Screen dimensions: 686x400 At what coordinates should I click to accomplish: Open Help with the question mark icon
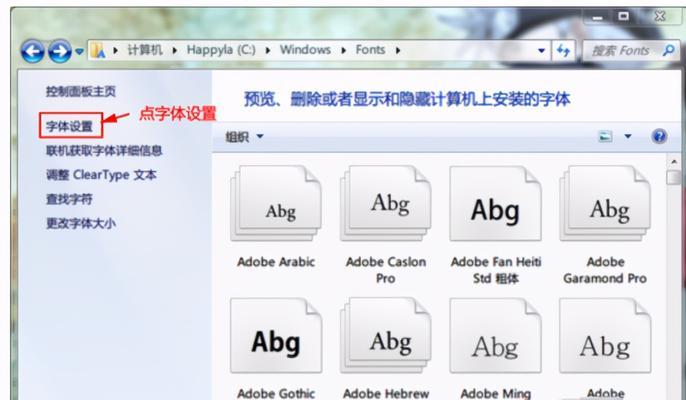coord(659,137)
